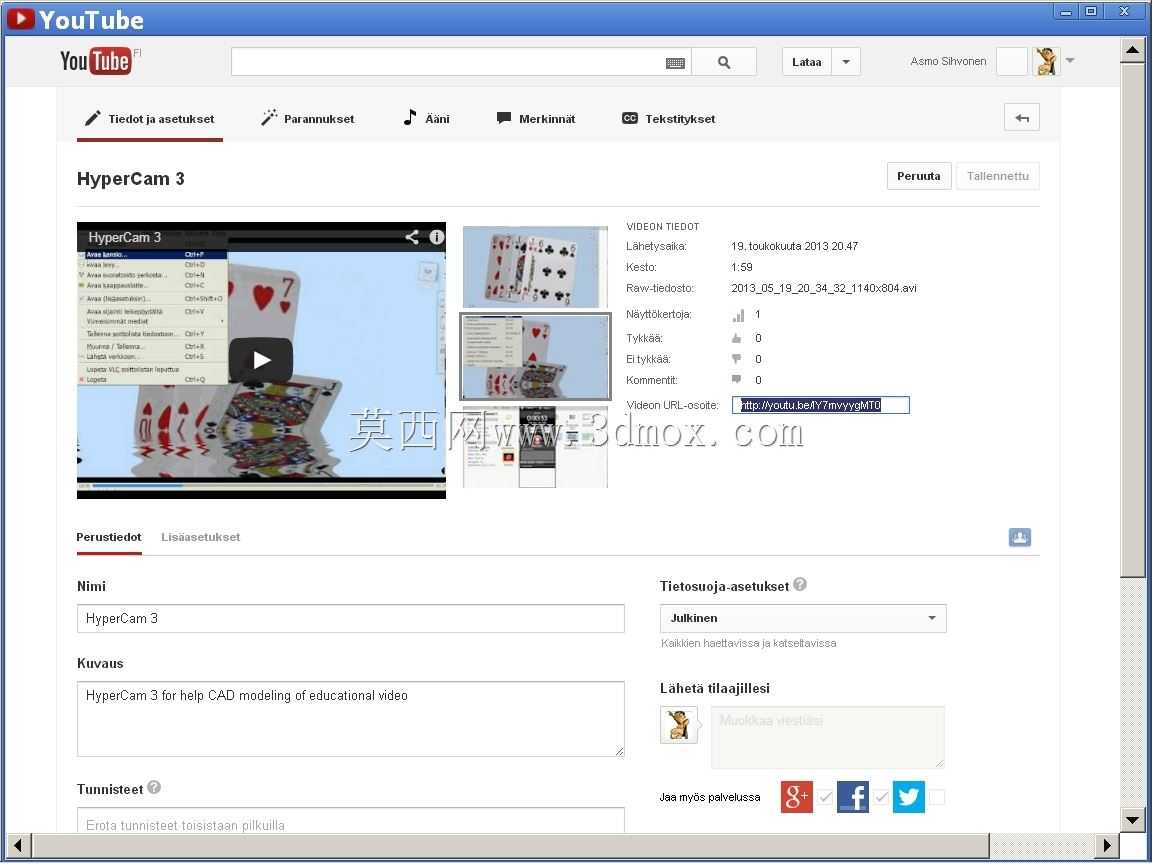Image resolution: width=1152 pixels, height=864 pixels.
Task: Click the vertical scrollbar up arrow
Action: (1132, 50)
